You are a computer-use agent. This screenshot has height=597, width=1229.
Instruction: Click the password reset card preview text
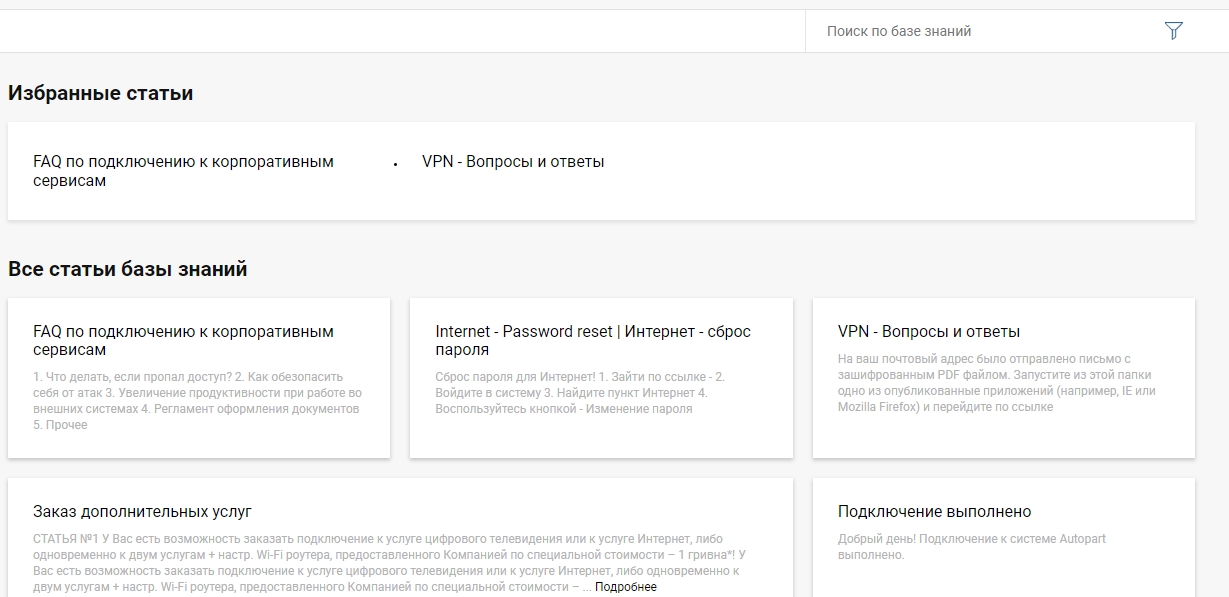click(x=580, y=393)
